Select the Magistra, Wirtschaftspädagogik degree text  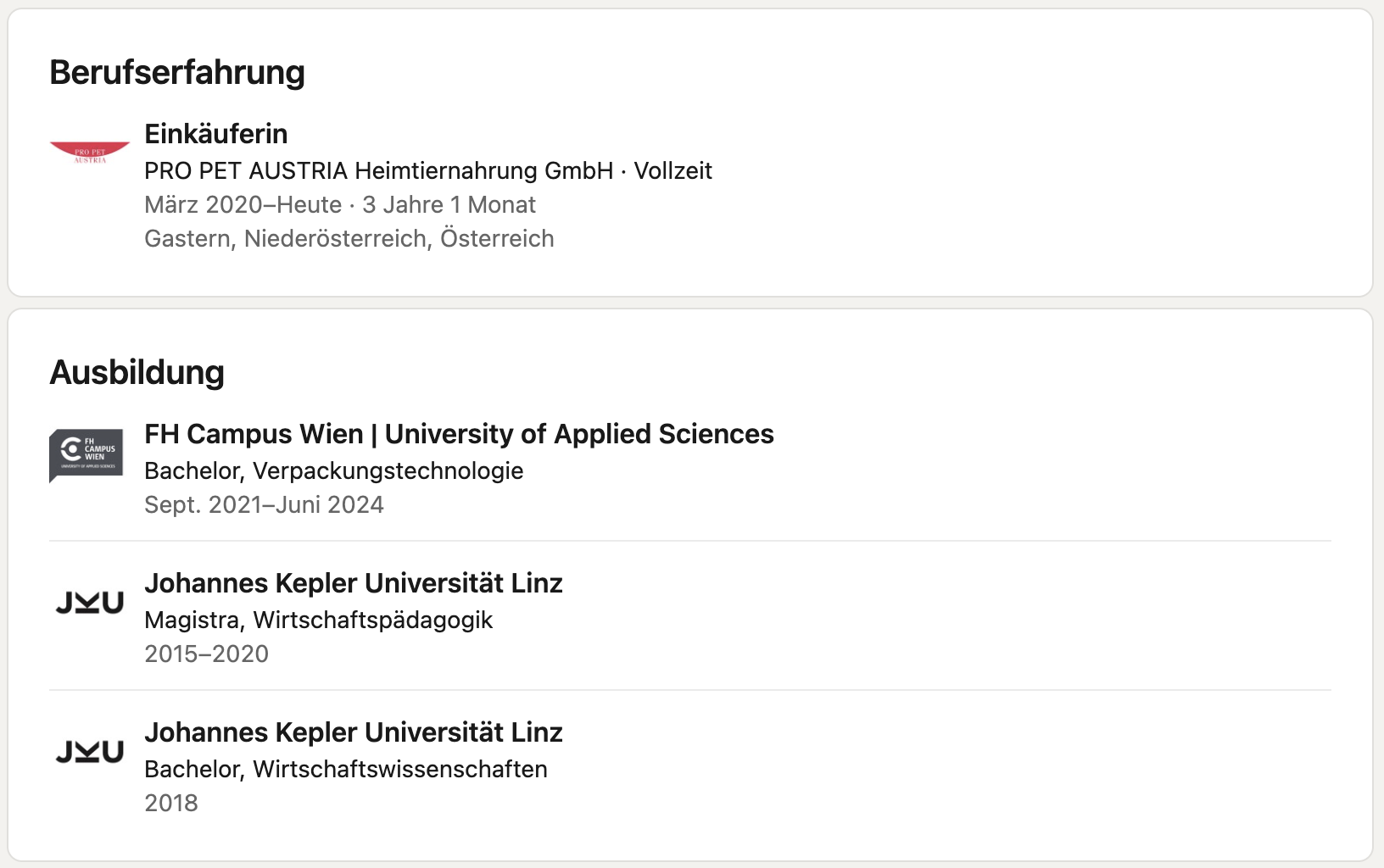[319, 620]
